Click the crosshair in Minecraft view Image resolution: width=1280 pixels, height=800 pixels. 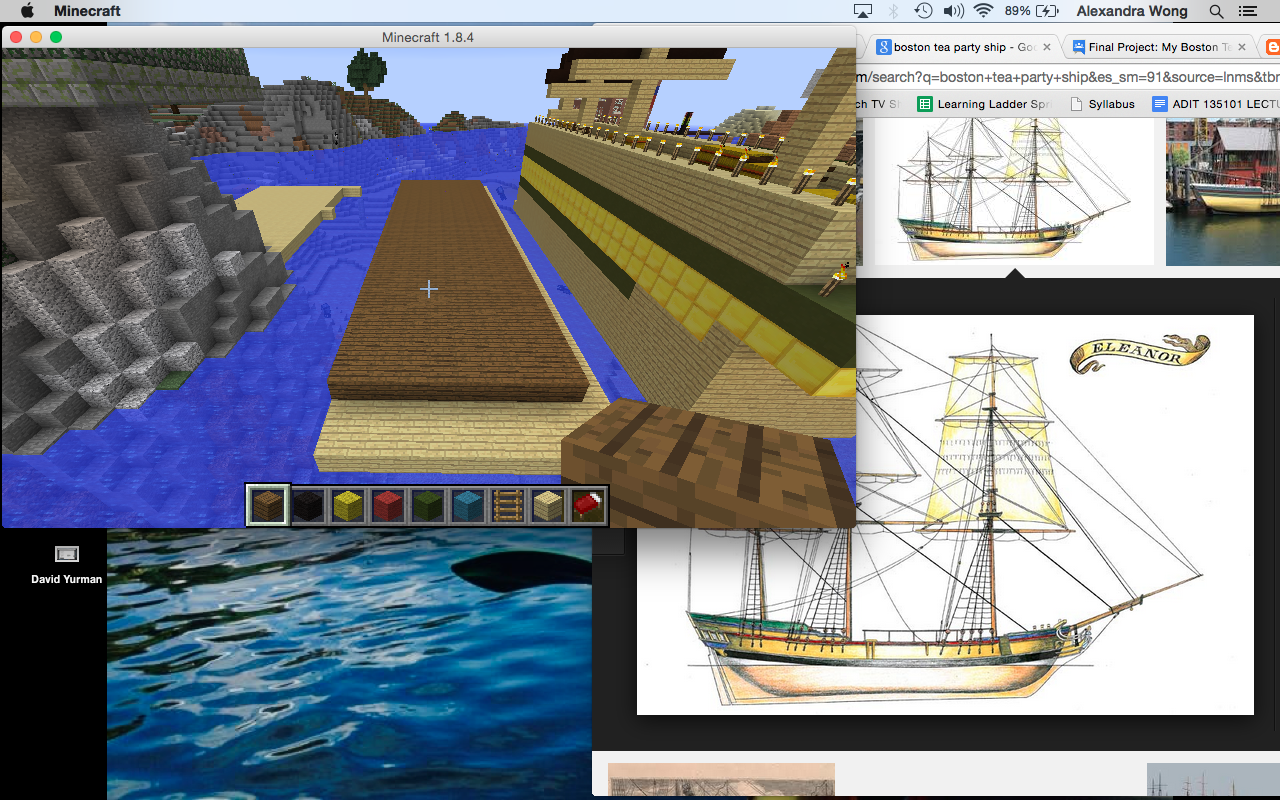[429, 289]
